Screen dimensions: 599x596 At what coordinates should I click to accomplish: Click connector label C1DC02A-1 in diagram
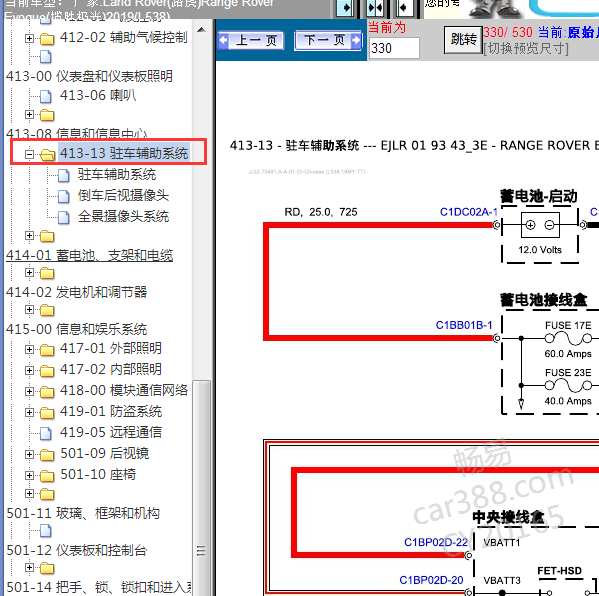(x=468, y=212)
